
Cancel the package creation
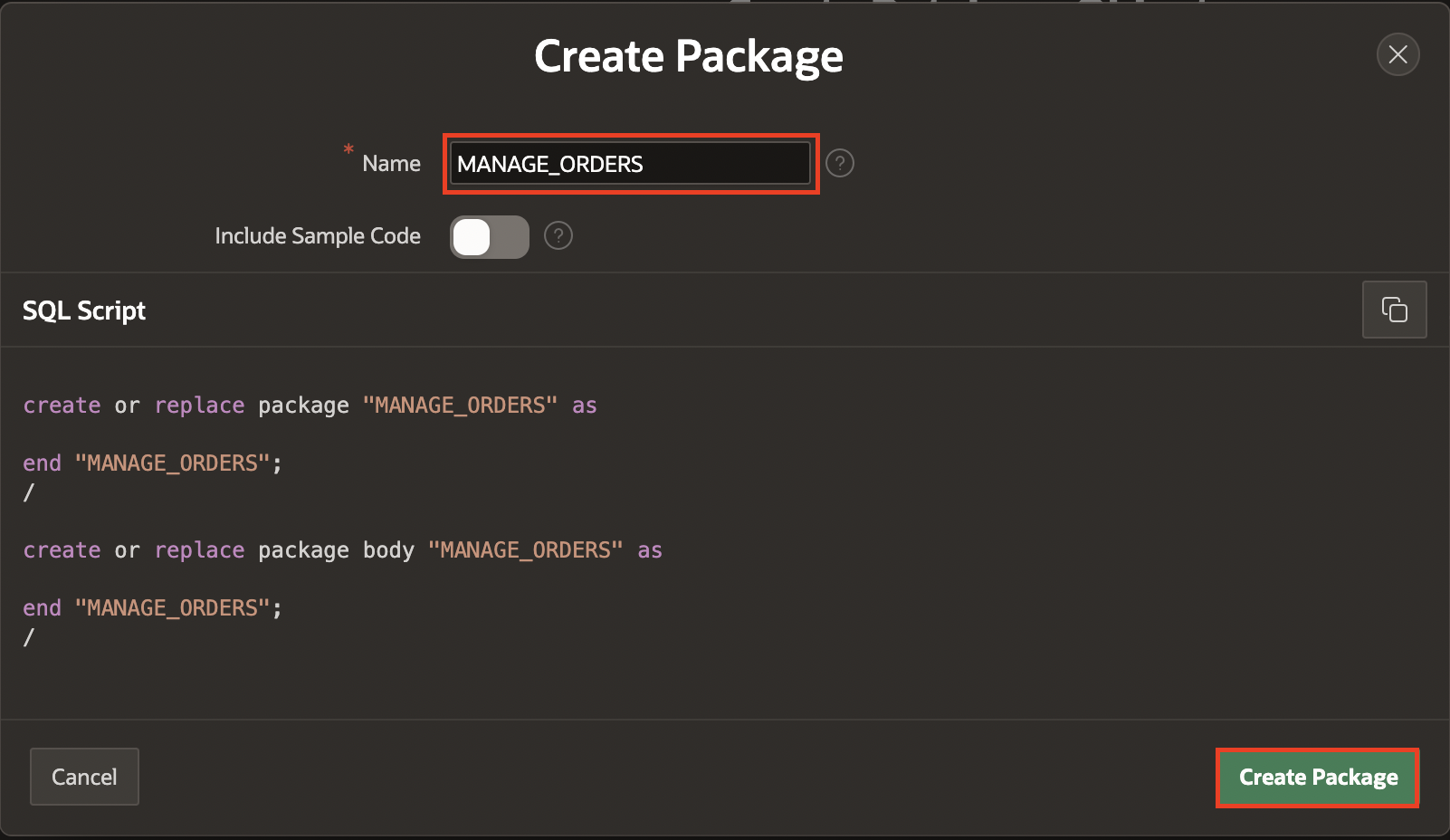click(x=84, y=777)
